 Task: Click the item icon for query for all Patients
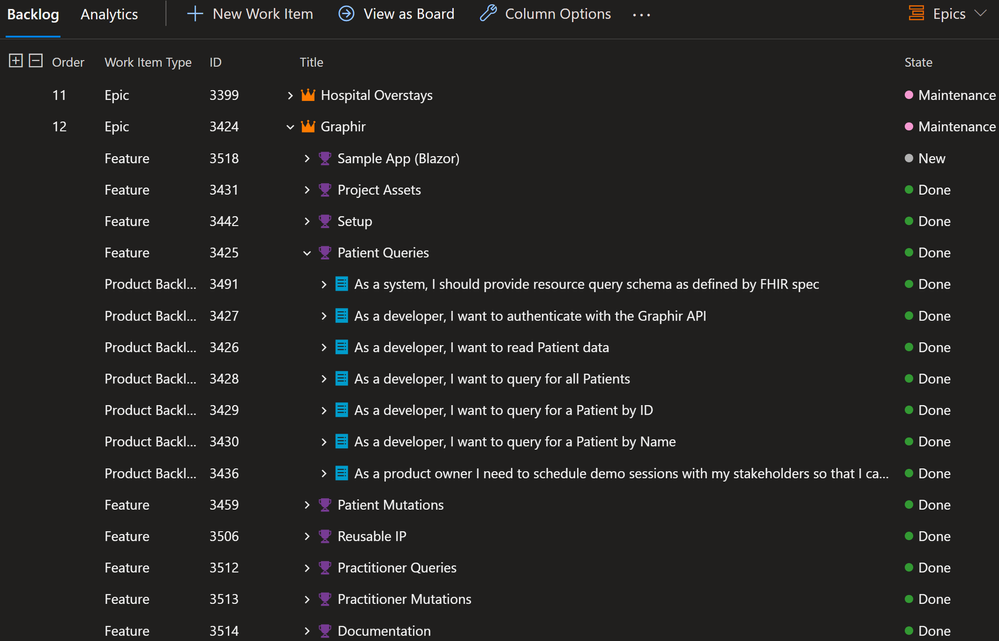[341, 378]
